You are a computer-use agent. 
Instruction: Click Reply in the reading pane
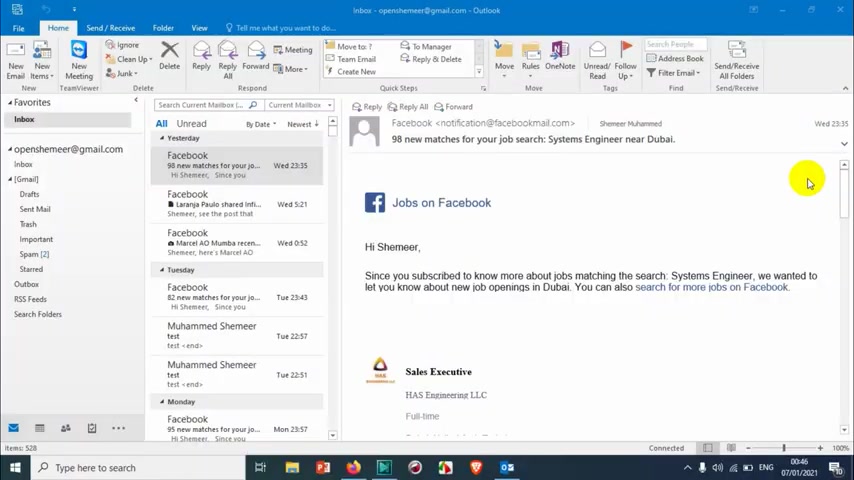pos(367,107)
